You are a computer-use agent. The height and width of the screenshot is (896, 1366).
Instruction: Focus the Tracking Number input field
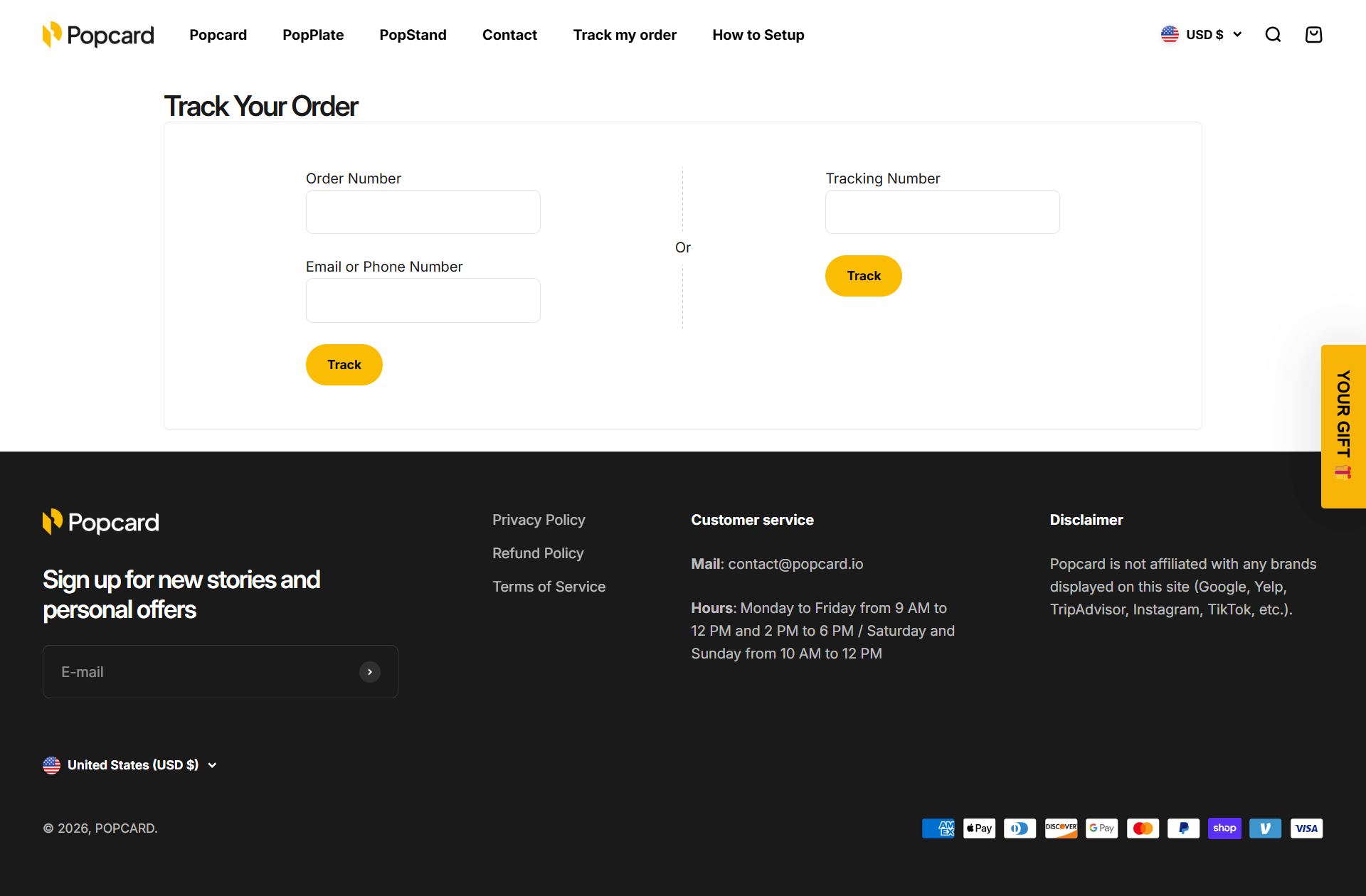[943, 212]
